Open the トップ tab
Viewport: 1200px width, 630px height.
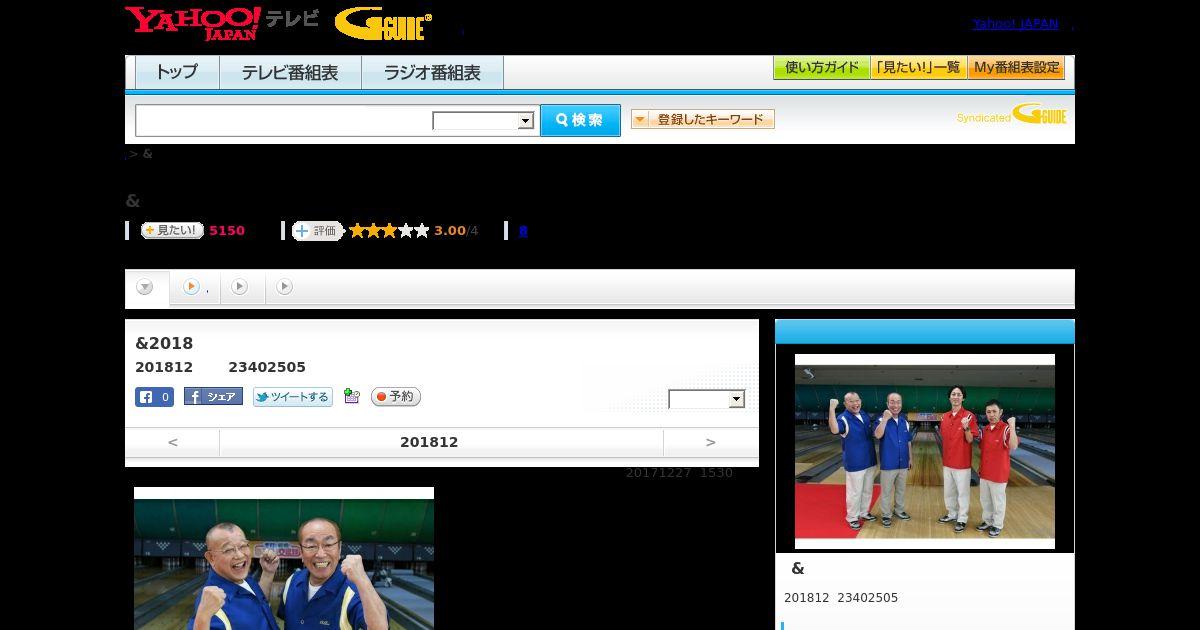177,73
